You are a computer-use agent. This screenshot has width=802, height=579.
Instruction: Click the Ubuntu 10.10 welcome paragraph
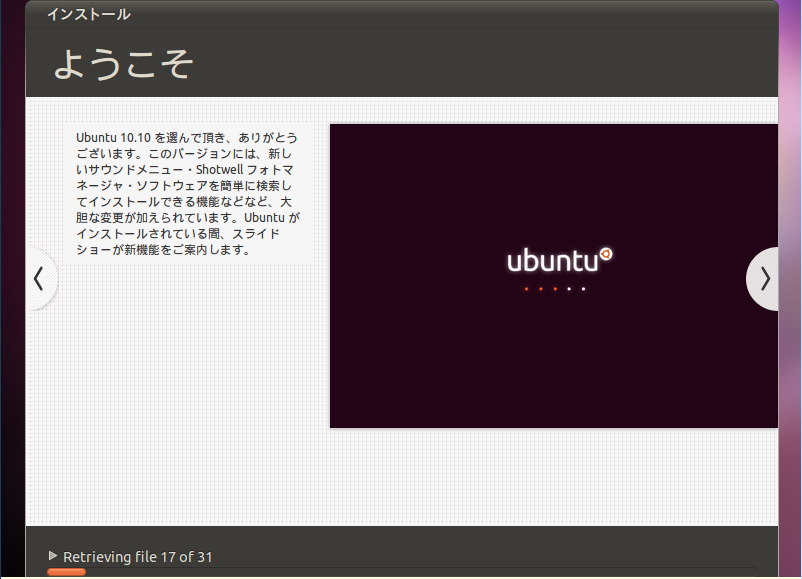point(188,193)
